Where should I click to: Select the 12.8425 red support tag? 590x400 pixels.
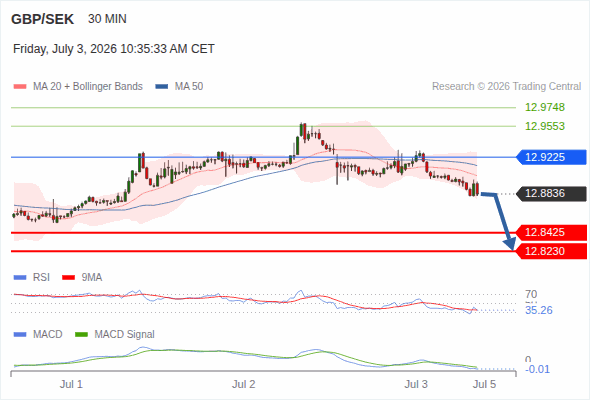click(x=551, y=233)
